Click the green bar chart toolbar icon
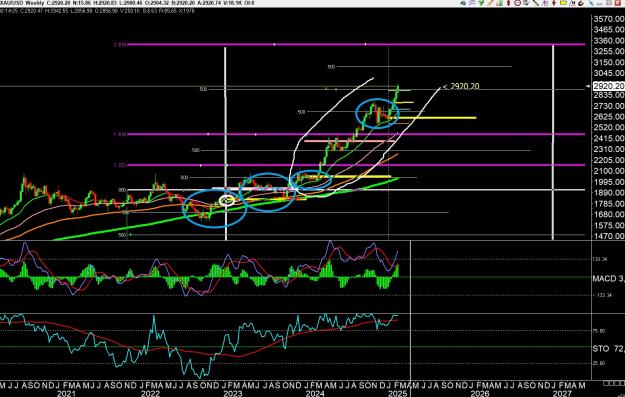The height and width of the screenshot is (397, 625). [x=499, y=3]
